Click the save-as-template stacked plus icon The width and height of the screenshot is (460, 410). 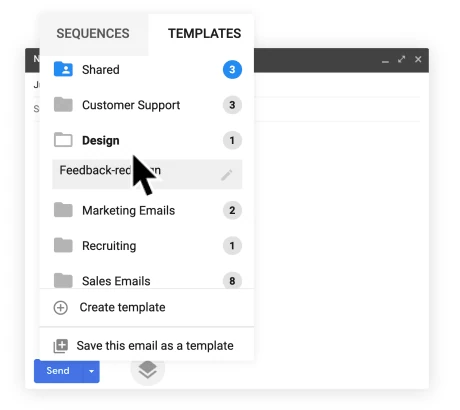[x=61, y=346]
